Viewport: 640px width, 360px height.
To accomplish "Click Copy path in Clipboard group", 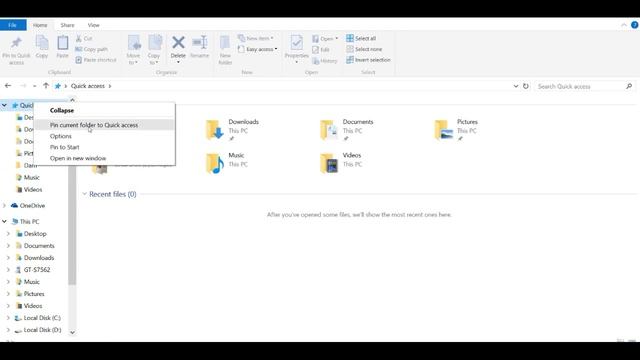I will (92, 49).
